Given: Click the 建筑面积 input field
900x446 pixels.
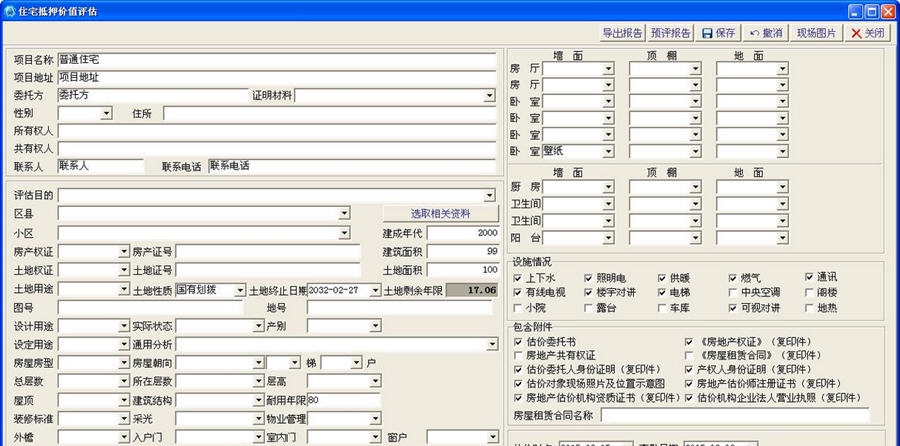Looking at the screenshot, I should (x=458, y=251).
